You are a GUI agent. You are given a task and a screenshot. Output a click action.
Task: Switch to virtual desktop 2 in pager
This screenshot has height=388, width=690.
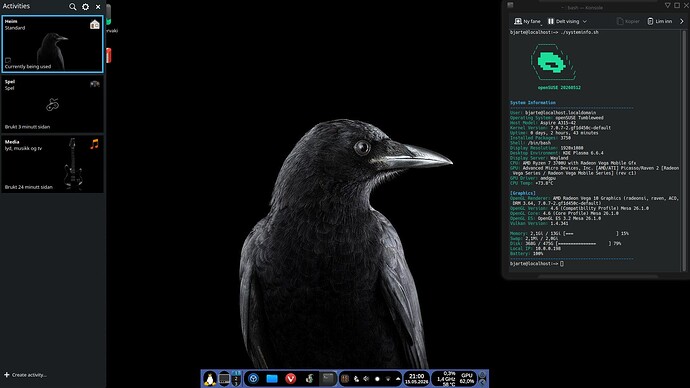click(236, 379)
